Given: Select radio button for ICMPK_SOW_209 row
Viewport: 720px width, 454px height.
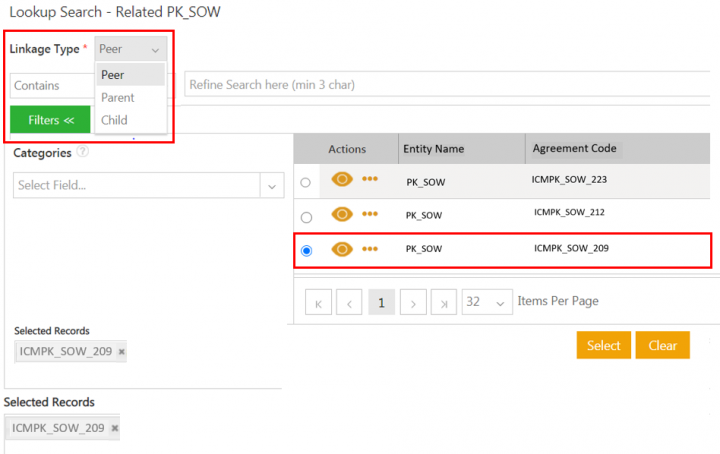Looking at the screenshot, I should coord(306,250).
